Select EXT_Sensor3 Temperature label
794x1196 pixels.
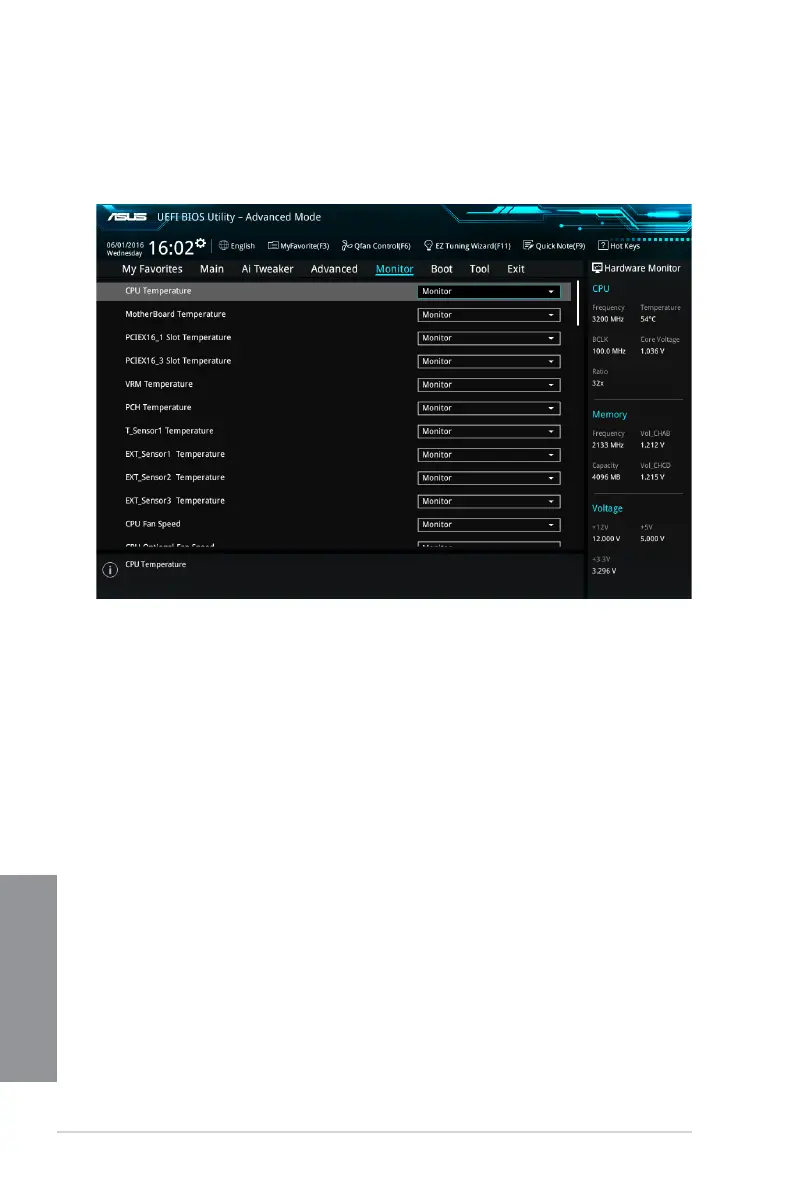[x=175, y=501]
